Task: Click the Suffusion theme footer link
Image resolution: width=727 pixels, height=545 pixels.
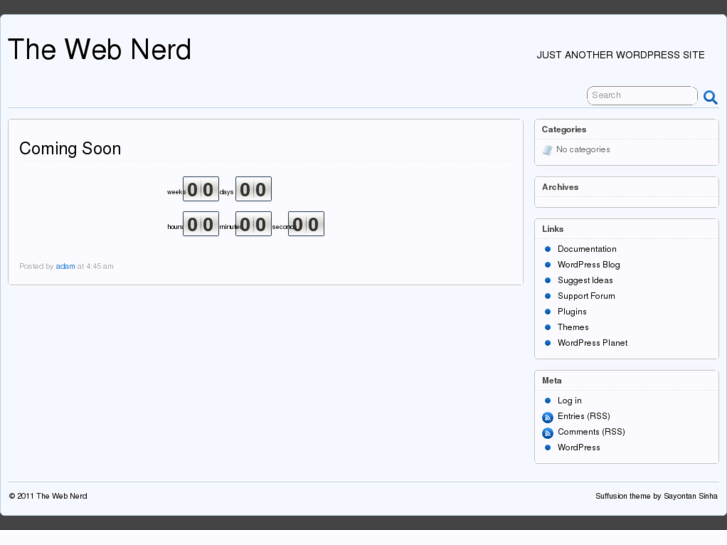Action: coord(623,496)
